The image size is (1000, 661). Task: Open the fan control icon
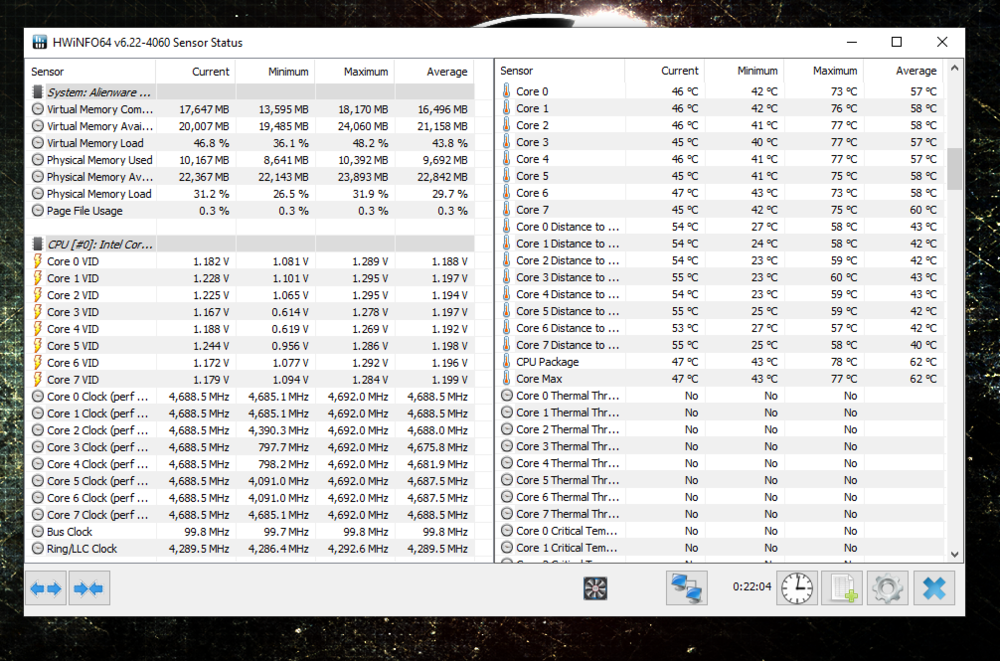pos(596,588)
